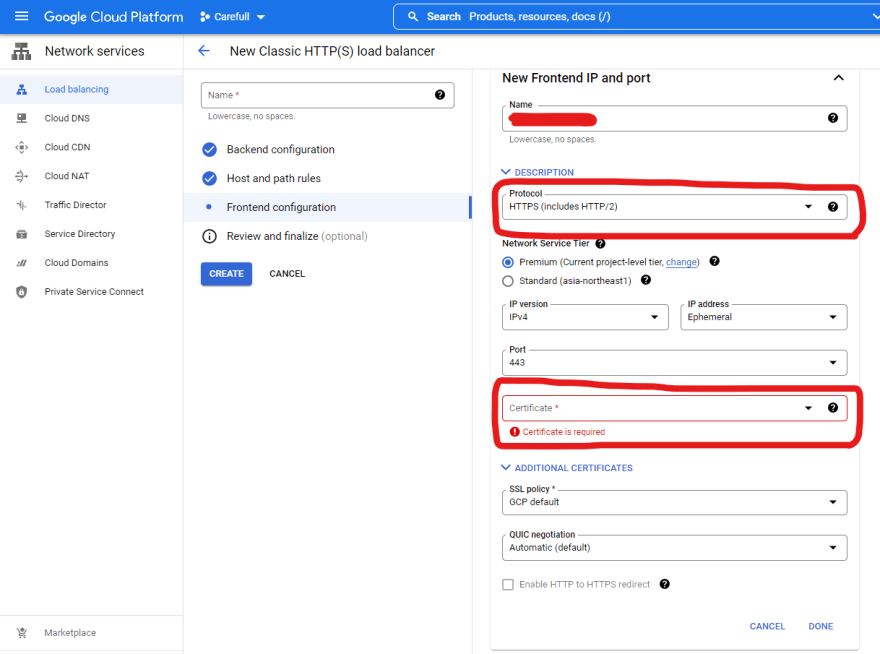The height and width of the screenshot is (654, 880).
Task: Open Marketplace in sidebar
Action: pos(91,633)
